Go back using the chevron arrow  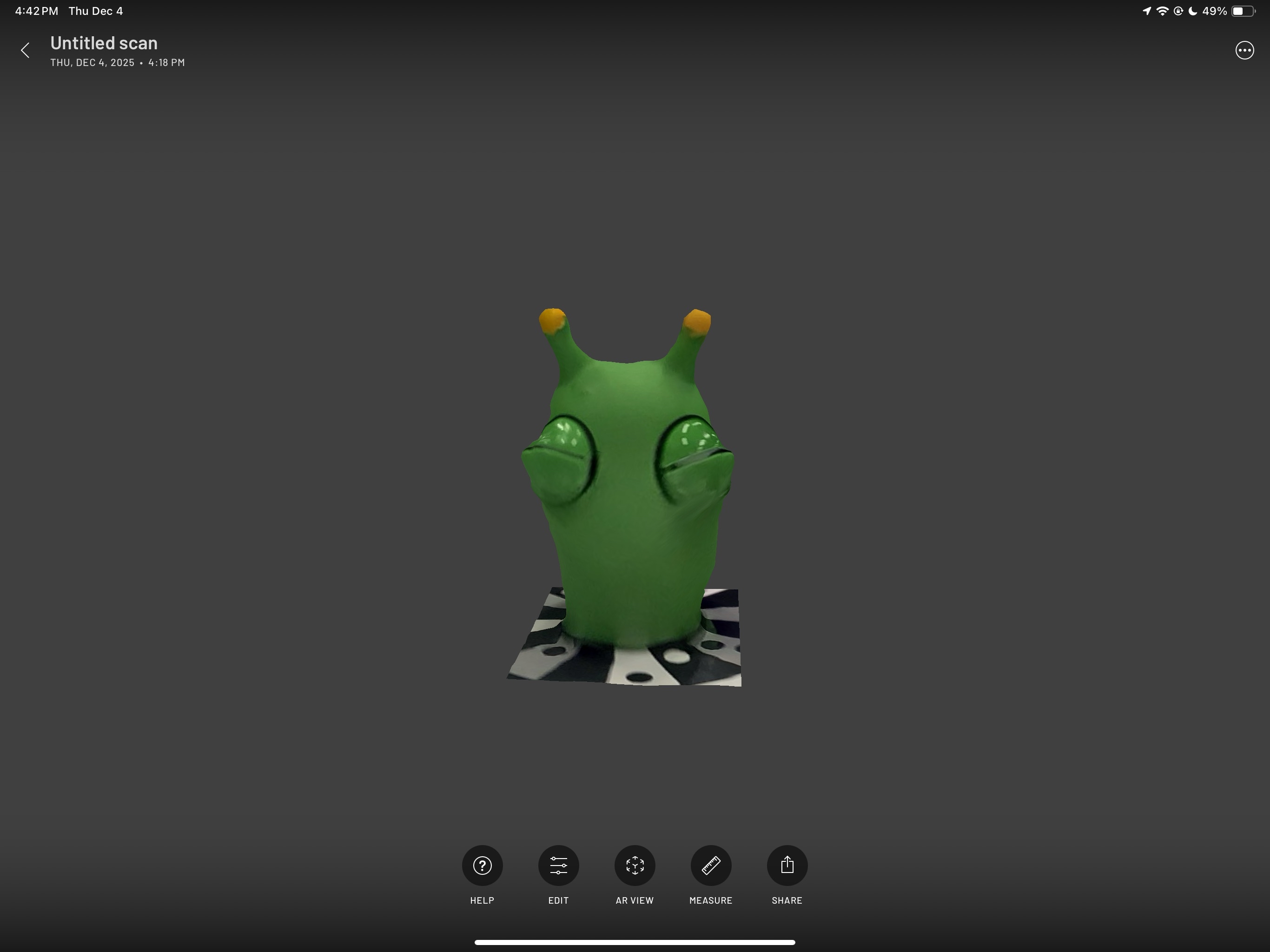25,51
